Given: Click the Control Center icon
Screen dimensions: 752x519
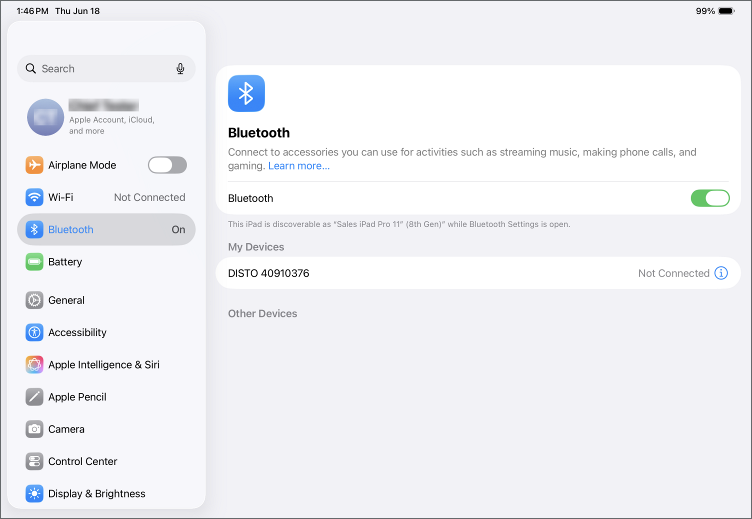Looking at the screenshot, I should (x=35, y=461).
